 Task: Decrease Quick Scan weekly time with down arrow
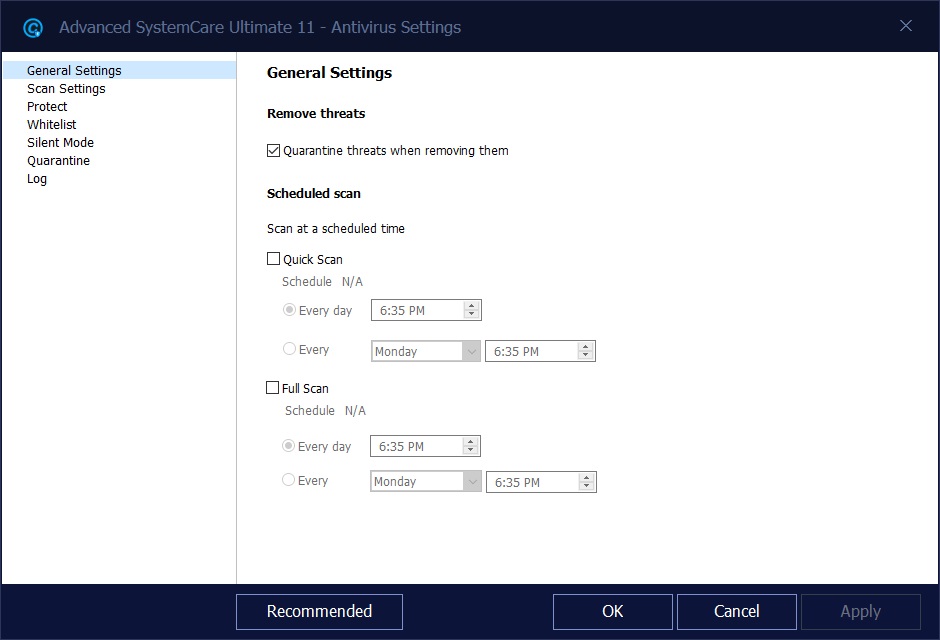tap(586, 355)
